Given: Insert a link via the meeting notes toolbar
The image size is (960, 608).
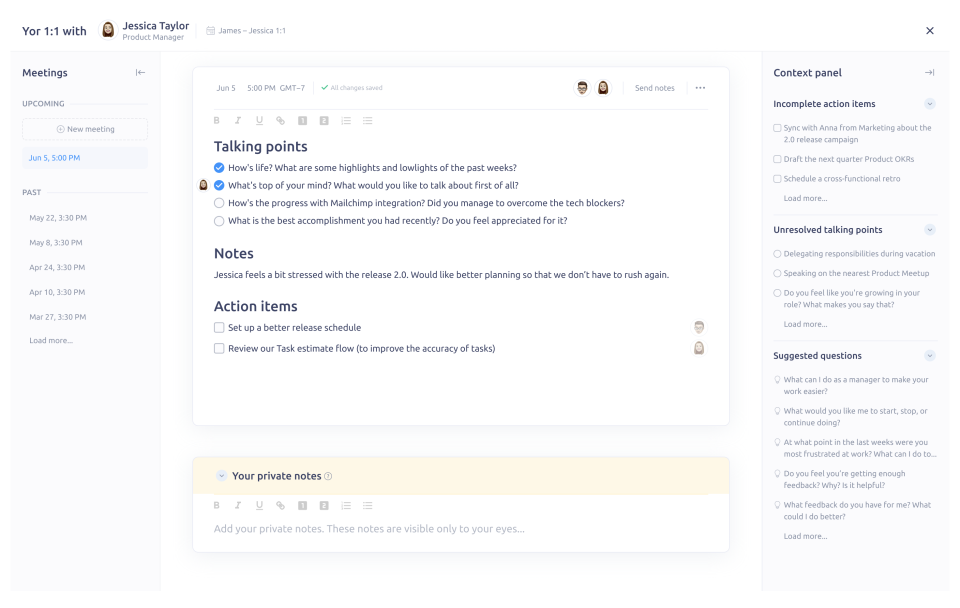Looking at the screenshot, I should click(280, 121).
